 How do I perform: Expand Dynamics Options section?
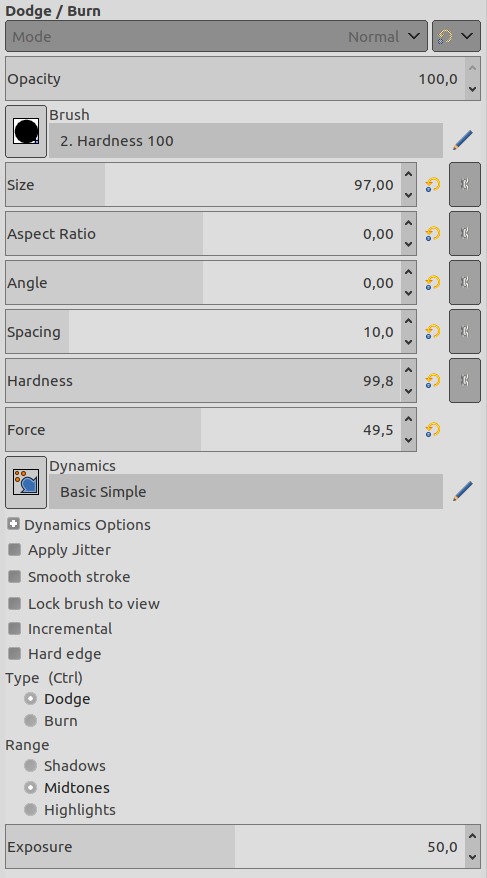pyautogui.click(x=14, y=525)
